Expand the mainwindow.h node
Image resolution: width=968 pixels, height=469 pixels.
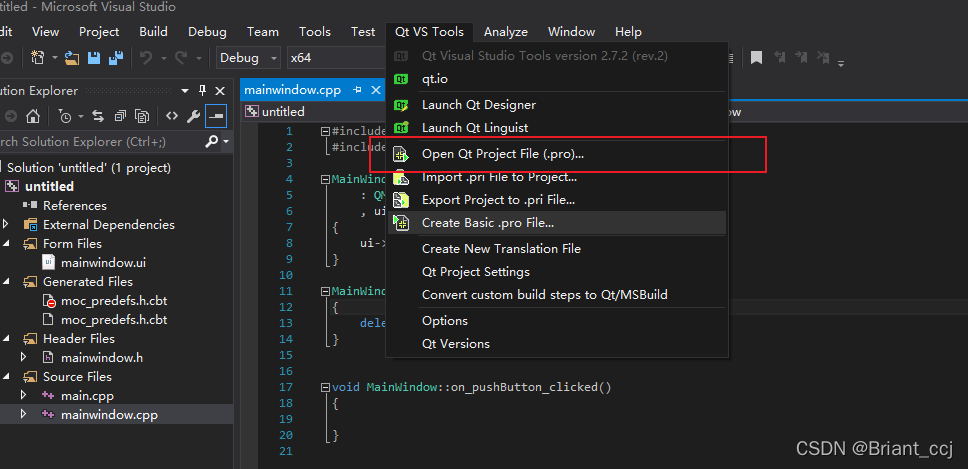pos(23,357)
